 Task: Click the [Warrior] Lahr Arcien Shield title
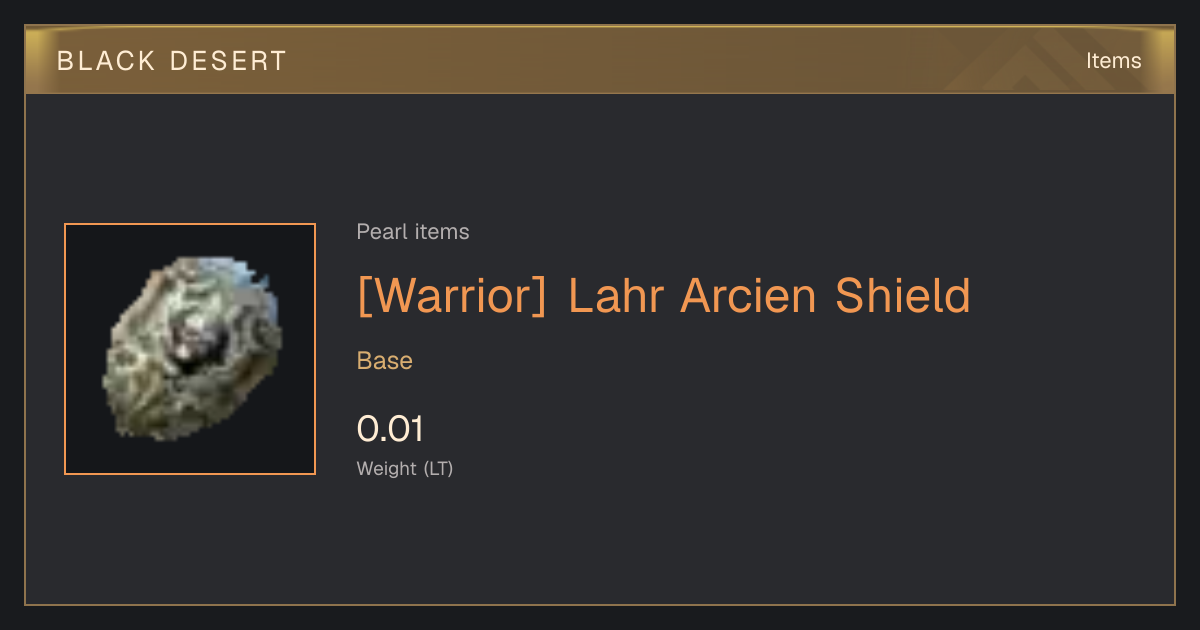pos(664,296)
